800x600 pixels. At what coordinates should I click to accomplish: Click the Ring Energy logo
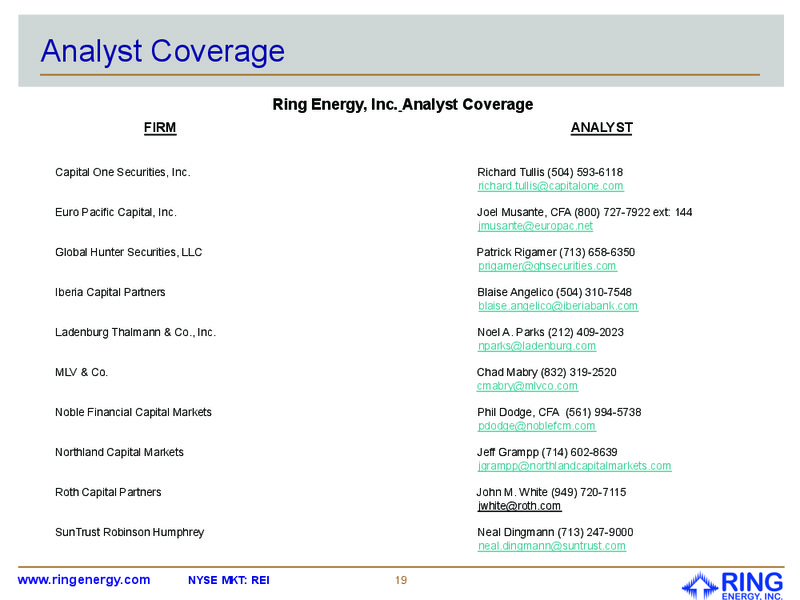coord(733,585)
